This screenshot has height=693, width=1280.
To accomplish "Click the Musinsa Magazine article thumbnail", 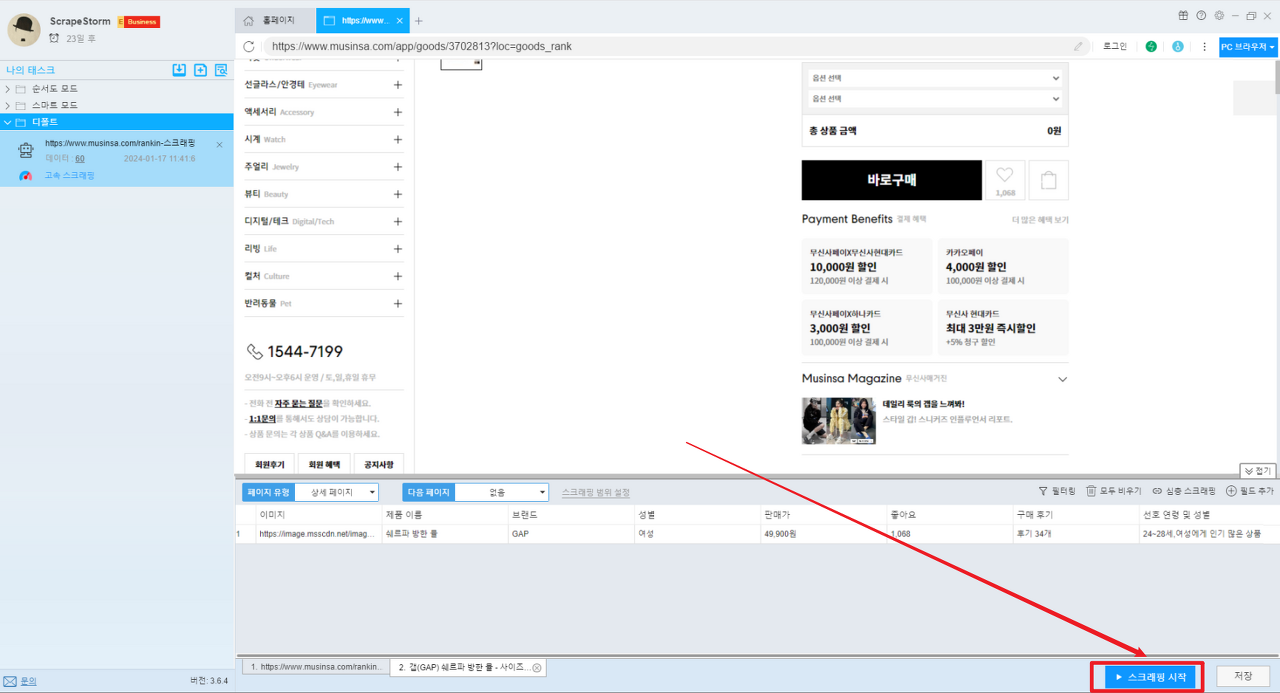I will [839, 421].
